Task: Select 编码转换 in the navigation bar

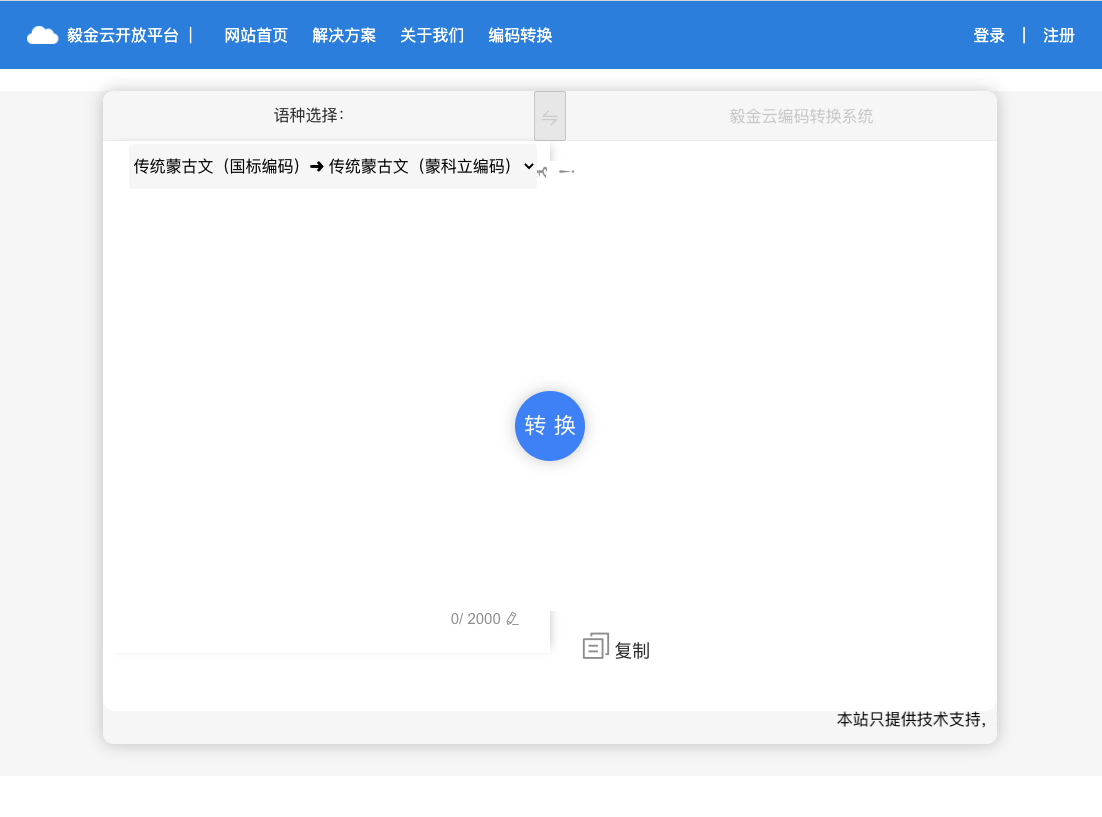Action: [x=519, y=35]
